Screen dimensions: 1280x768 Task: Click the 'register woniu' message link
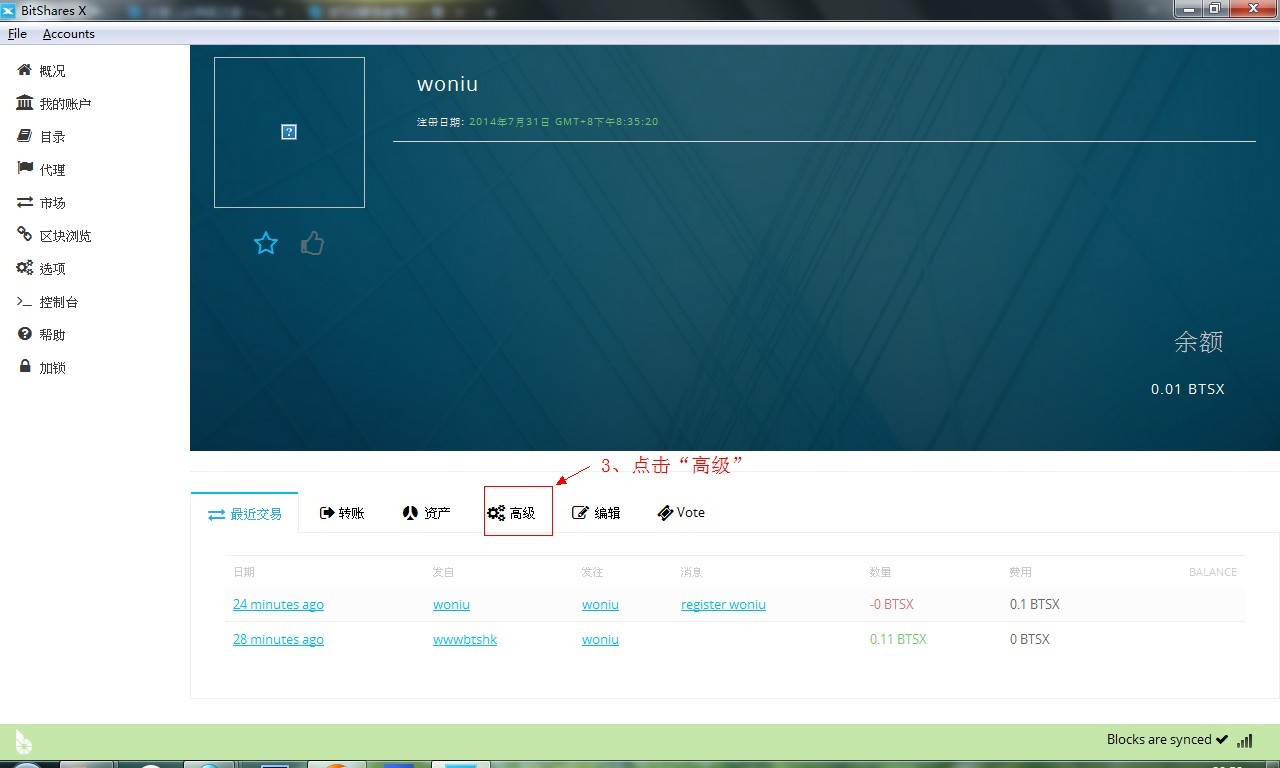pyautogui.click(x=723, y=605)
